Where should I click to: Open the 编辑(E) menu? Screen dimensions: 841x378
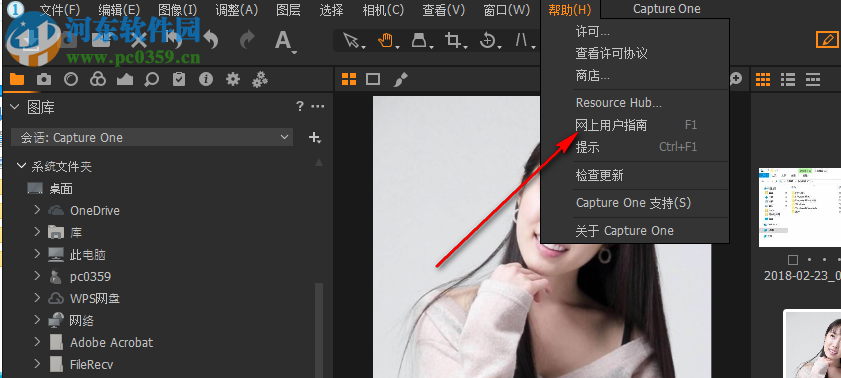coord(119,9)
